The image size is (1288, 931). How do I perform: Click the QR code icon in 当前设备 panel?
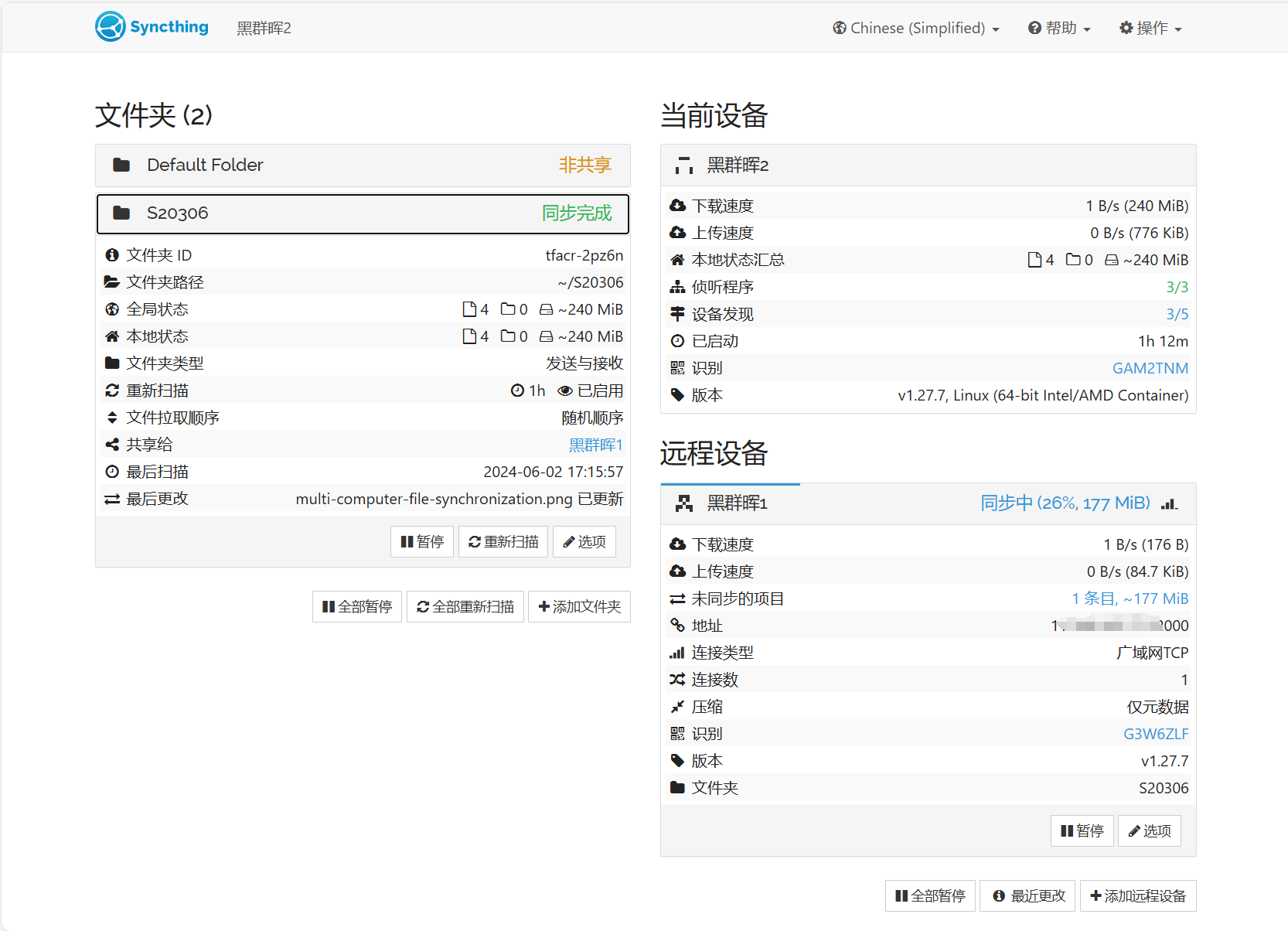(x=677, y=368)
